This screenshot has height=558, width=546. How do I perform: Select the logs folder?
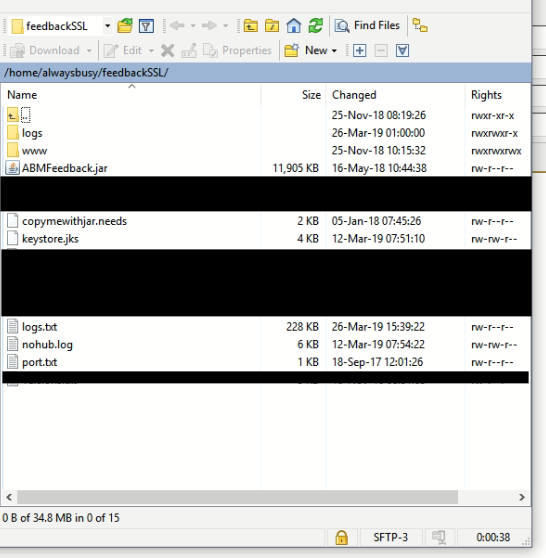coord(32,133)
